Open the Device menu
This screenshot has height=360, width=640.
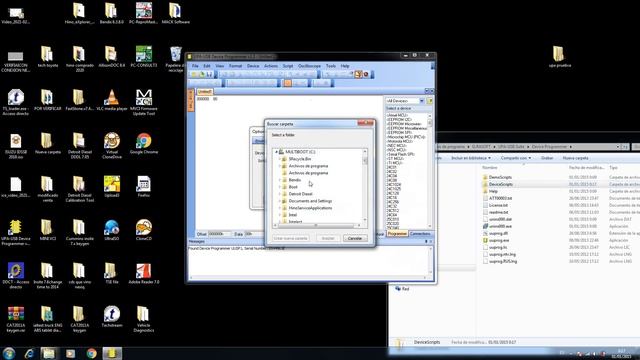click(x=253, y=66)
